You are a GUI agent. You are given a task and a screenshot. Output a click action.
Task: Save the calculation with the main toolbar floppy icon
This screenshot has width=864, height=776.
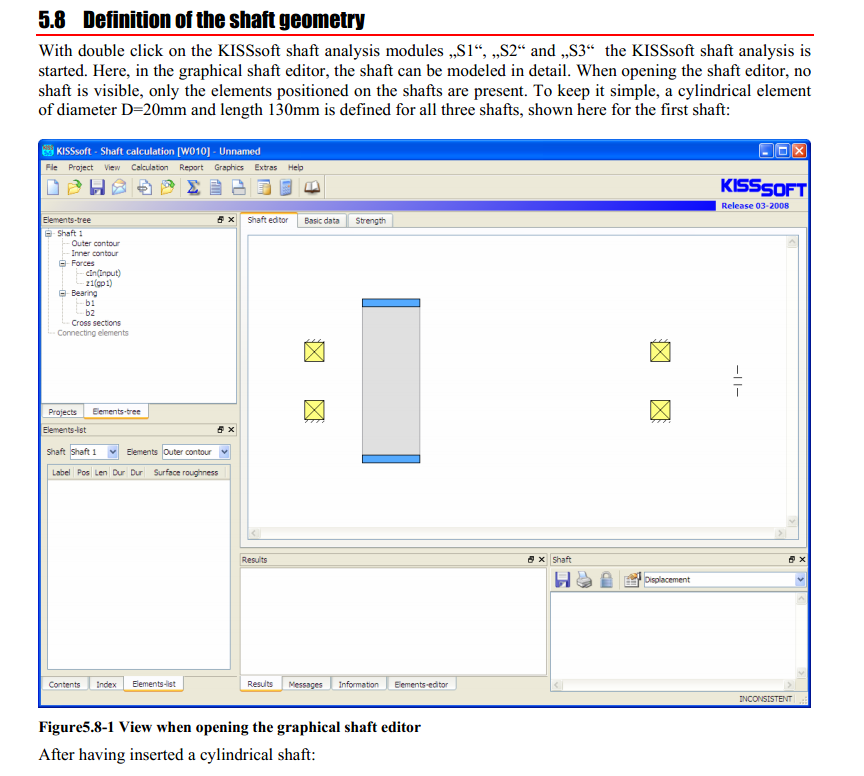pos(98,187)
